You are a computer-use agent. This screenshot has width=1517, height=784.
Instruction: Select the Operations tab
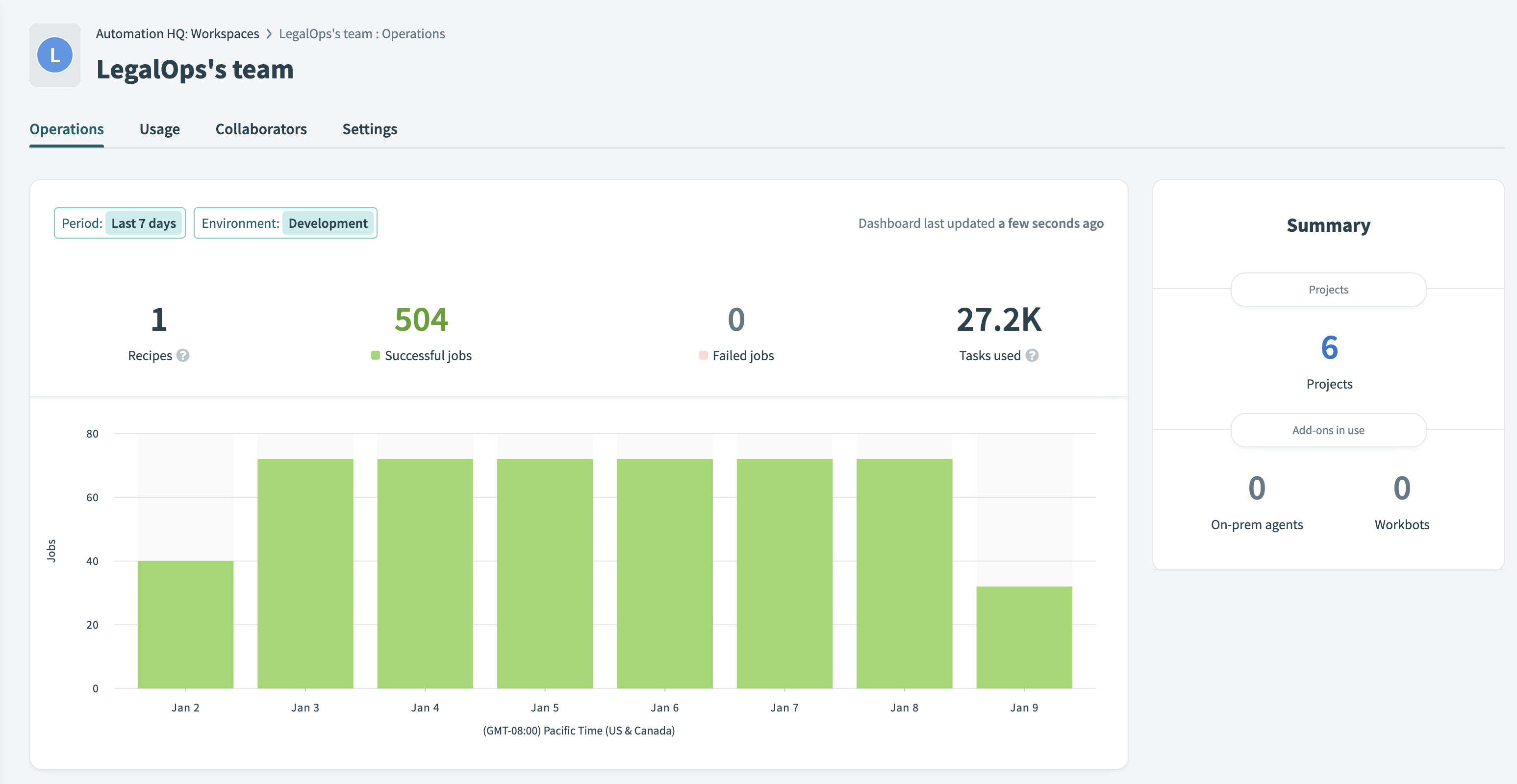(x=67, y=129)
